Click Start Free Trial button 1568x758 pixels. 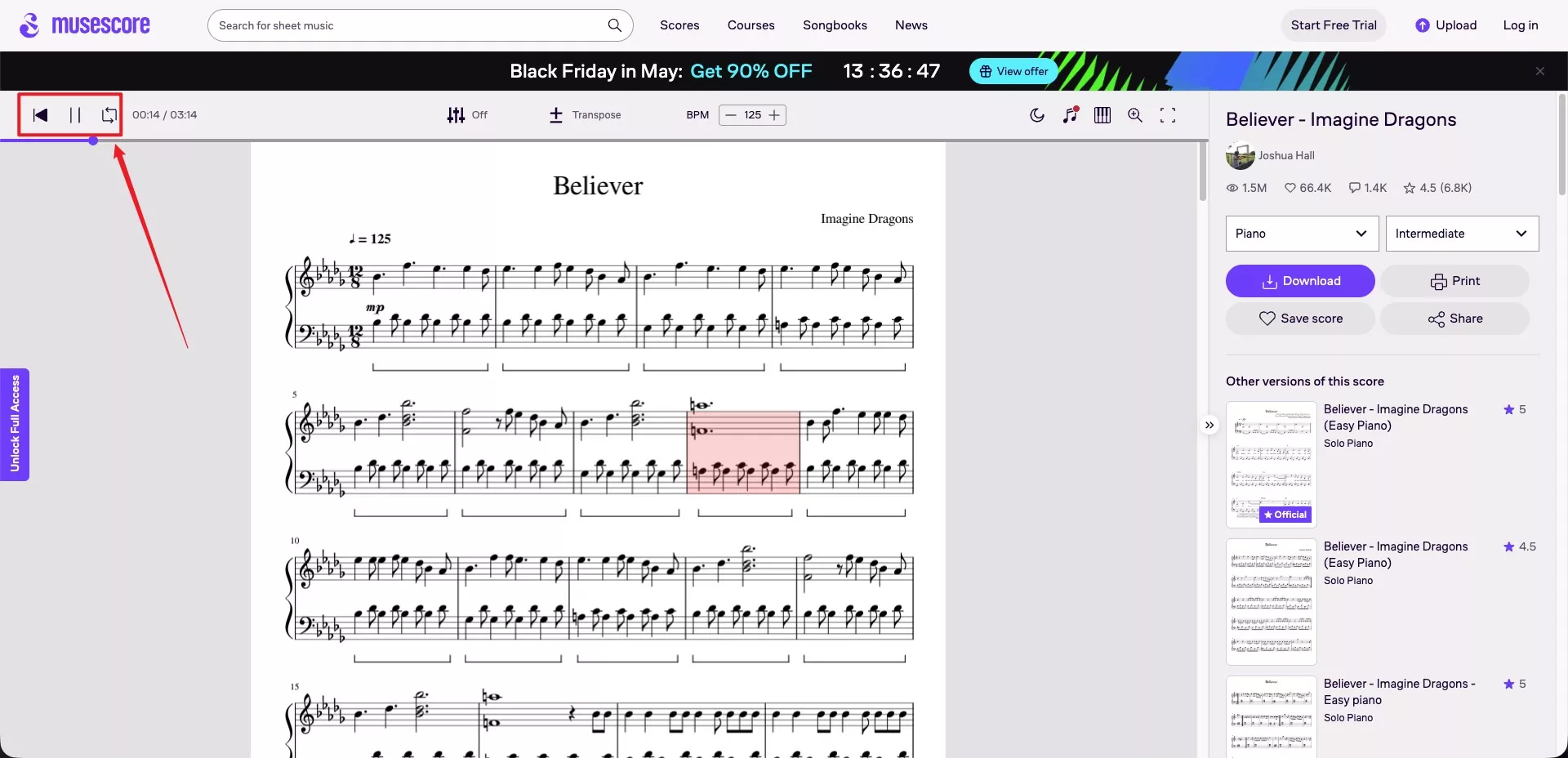coord(1334,25)
